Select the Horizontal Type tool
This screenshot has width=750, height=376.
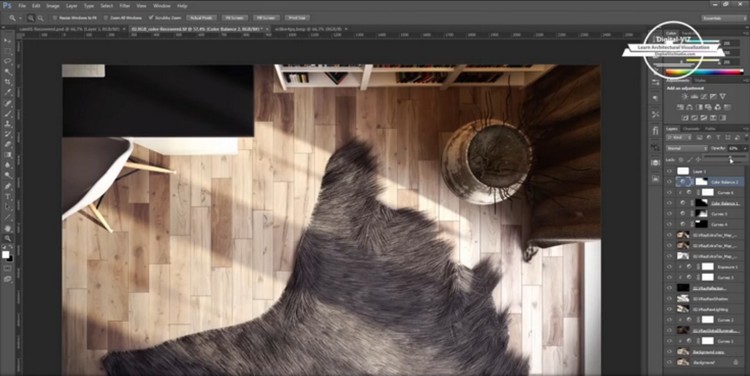coord(8,197)
